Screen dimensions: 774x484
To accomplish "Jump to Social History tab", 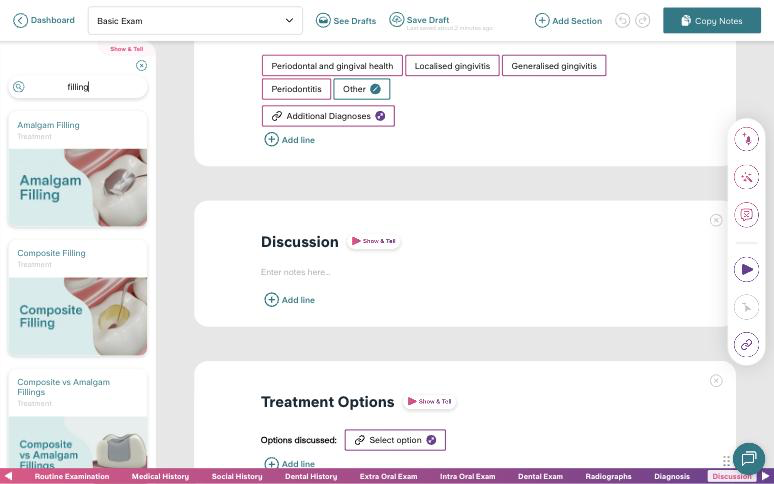I will click(237, 476).
